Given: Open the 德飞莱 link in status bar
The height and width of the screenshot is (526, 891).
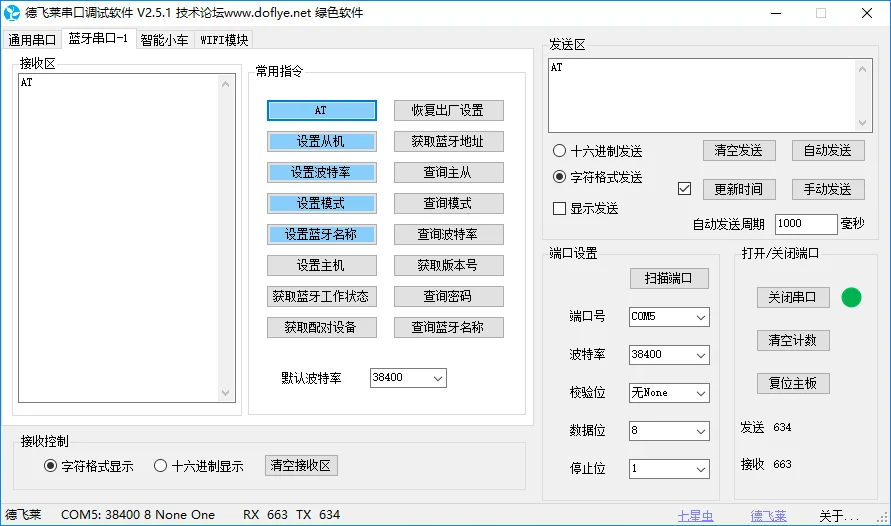Looking at the screenshot, I should tap(768, 516).
